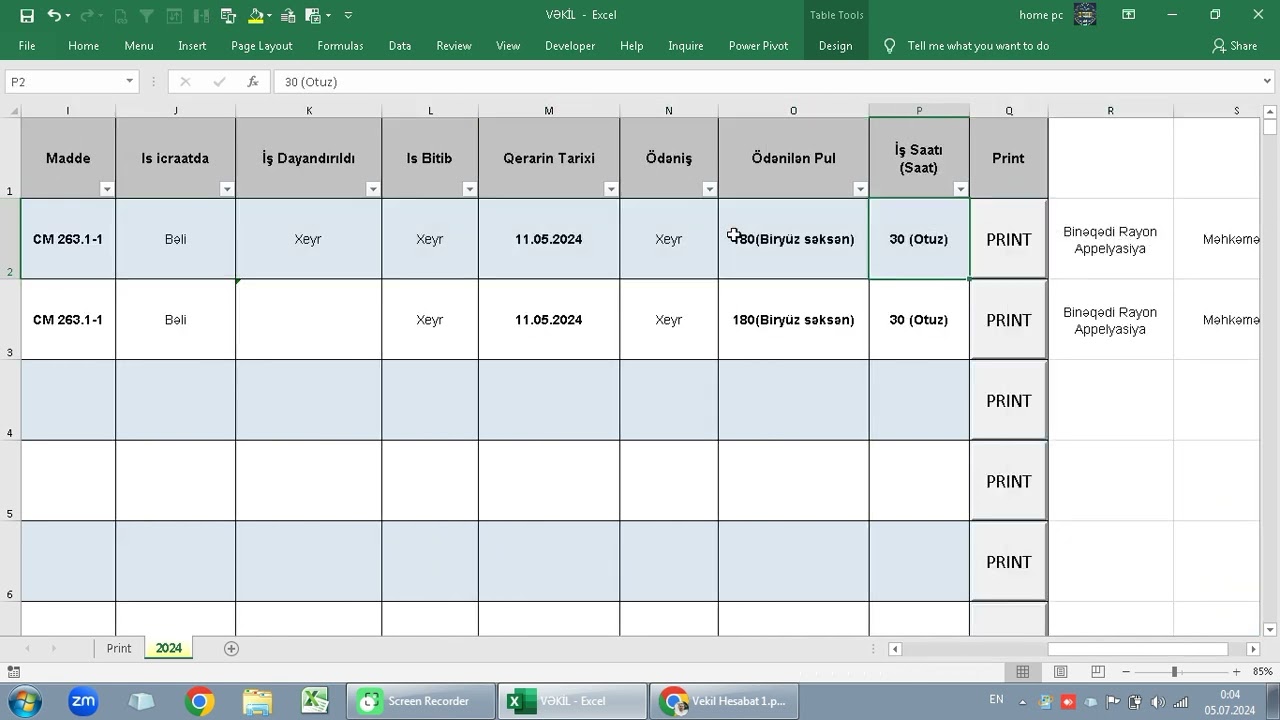Switch to Page Break Preview icon
The image size is (1280, 720).
pyautogui.click(x=1097, y=672)
